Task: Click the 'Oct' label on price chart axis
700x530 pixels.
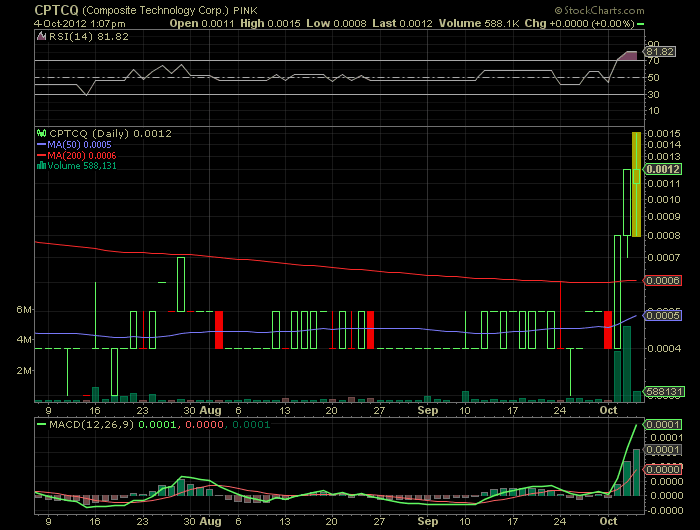Action: (608, 410)
